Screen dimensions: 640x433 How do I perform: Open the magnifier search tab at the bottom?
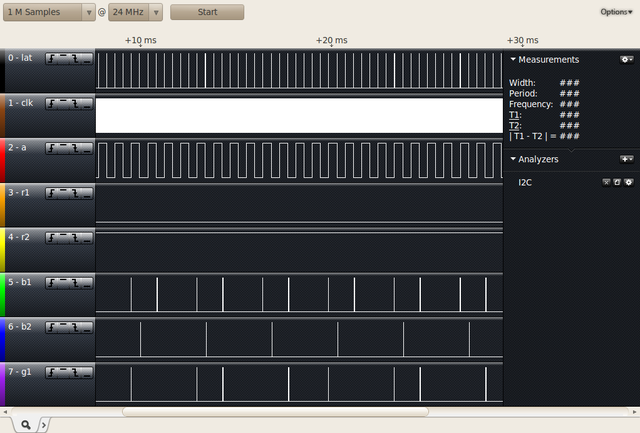25,425
